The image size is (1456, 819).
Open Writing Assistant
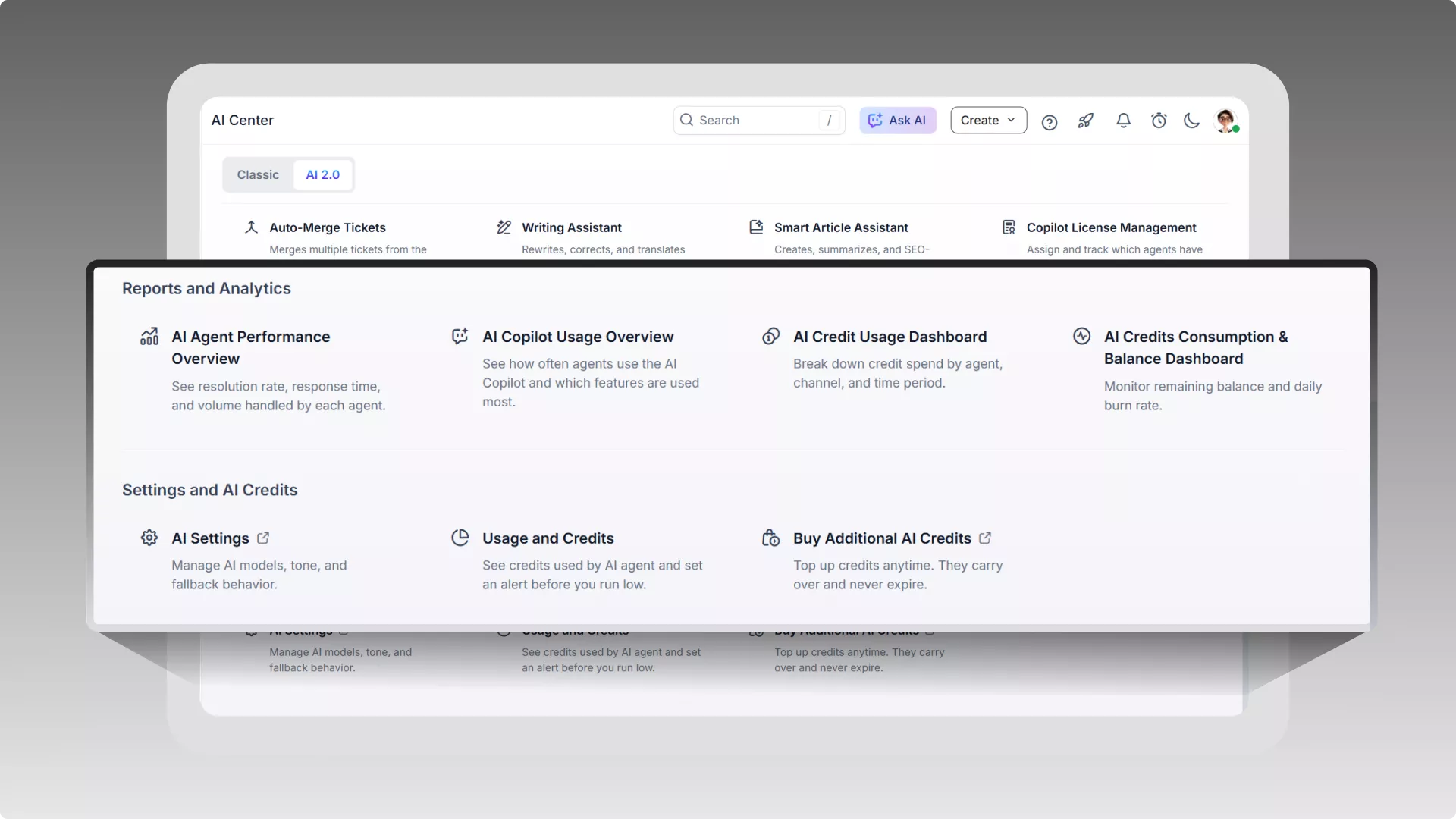coord(572,227)
